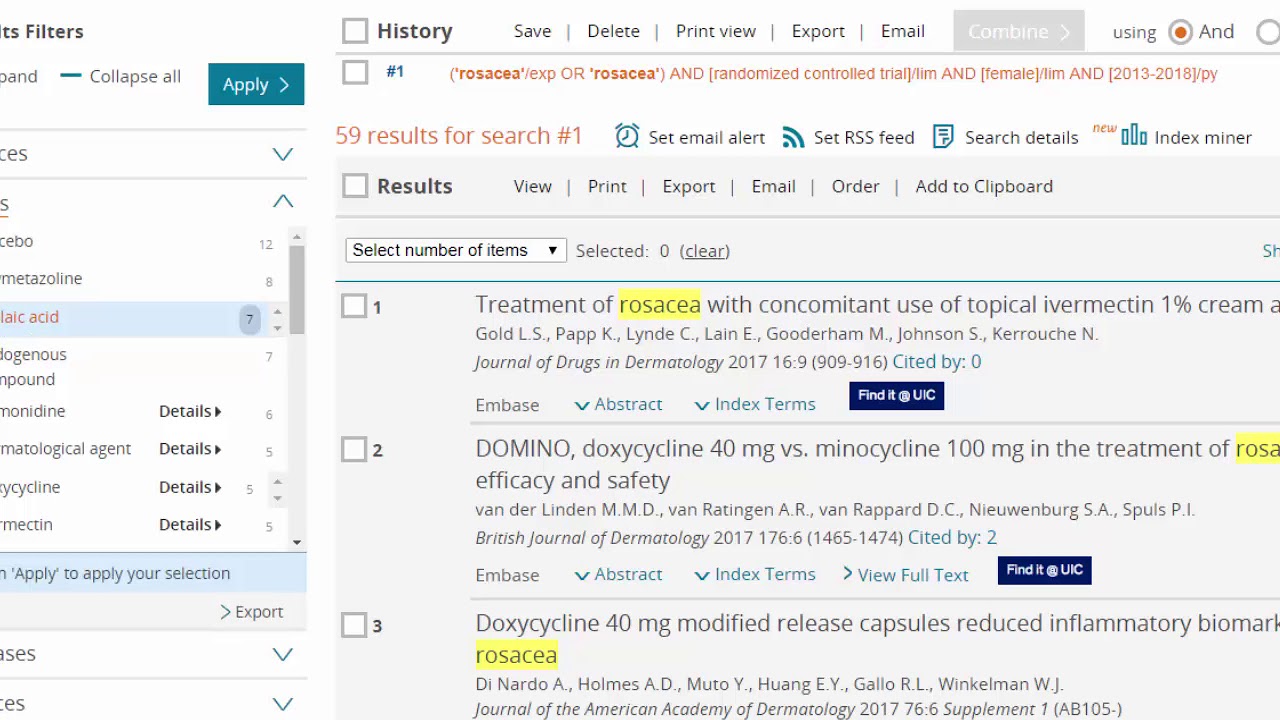
Task: Click the filter list scrollbar thumb
Action: [297, 288]
